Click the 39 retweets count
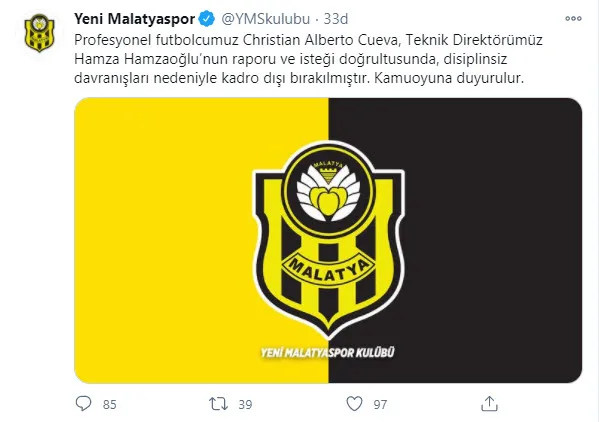 245,404
